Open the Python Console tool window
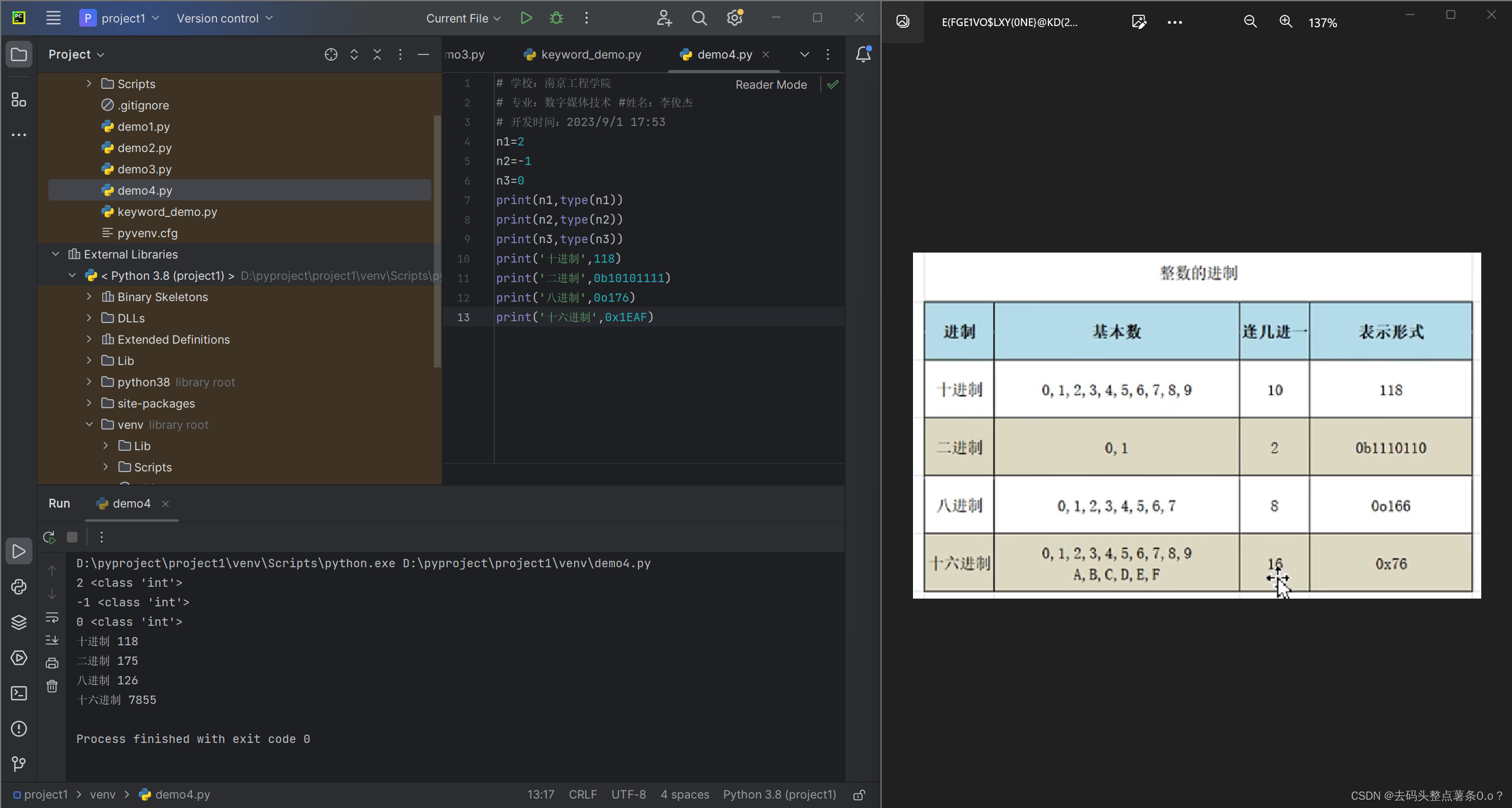This screenshot has height=808, width=1512. click(x=19, y=587)
